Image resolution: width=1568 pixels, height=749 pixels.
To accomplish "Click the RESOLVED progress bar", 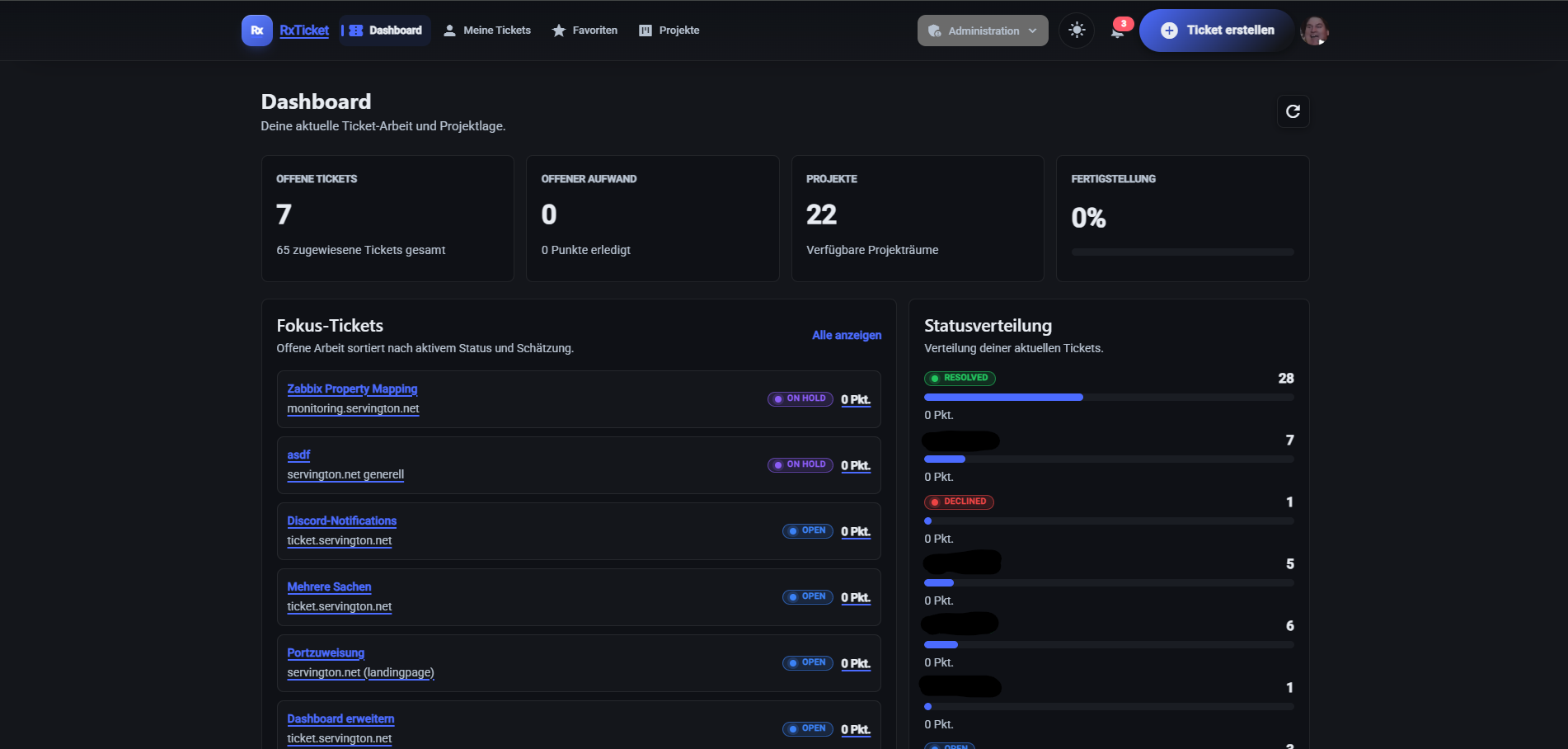I will click(1109, 398).
